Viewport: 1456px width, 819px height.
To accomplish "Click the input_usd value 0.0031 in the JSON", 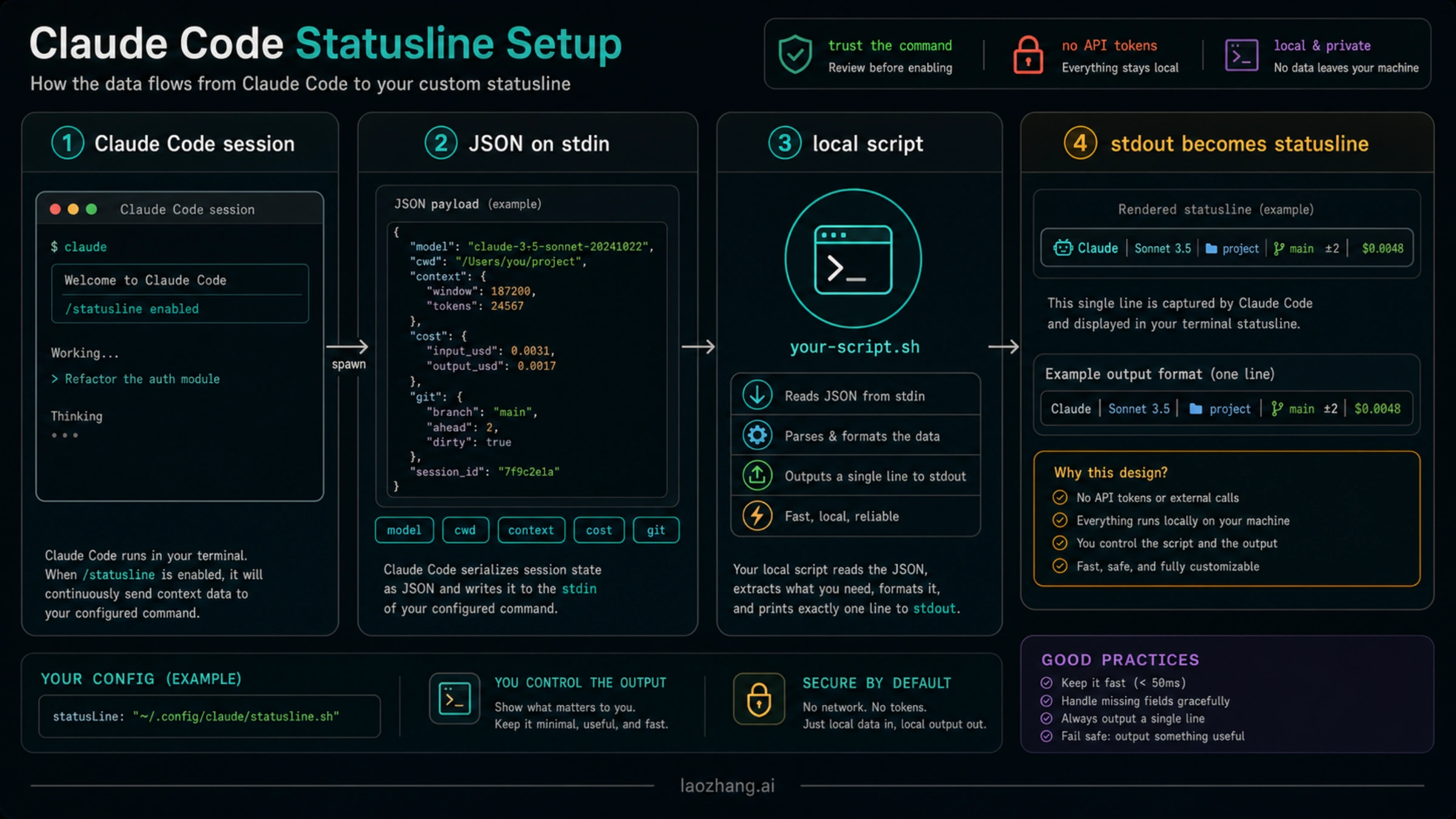I will 530,351.
